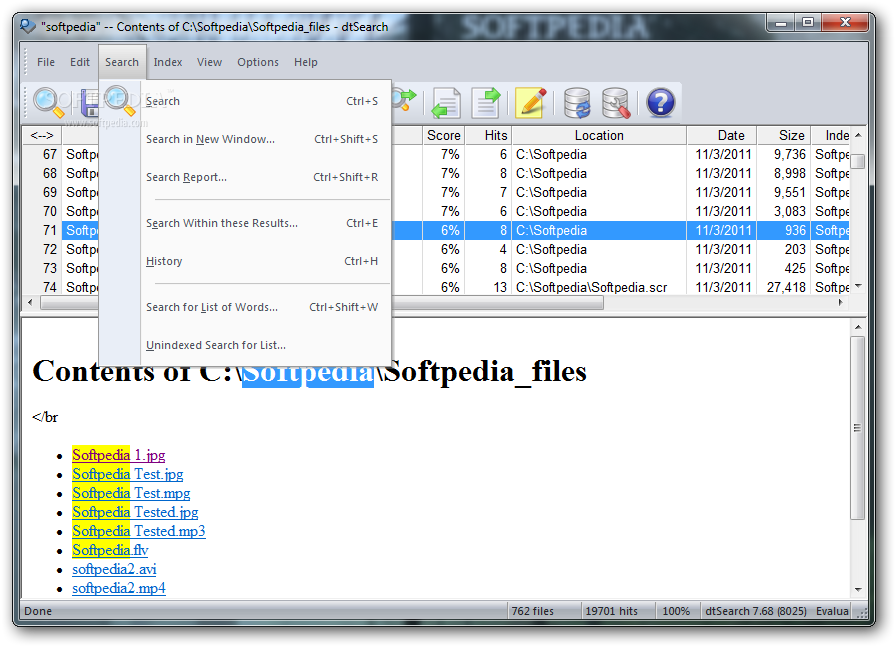Open the blue question mark Help icon
This screenshot has height=647, width=896.
coord(661,103)
